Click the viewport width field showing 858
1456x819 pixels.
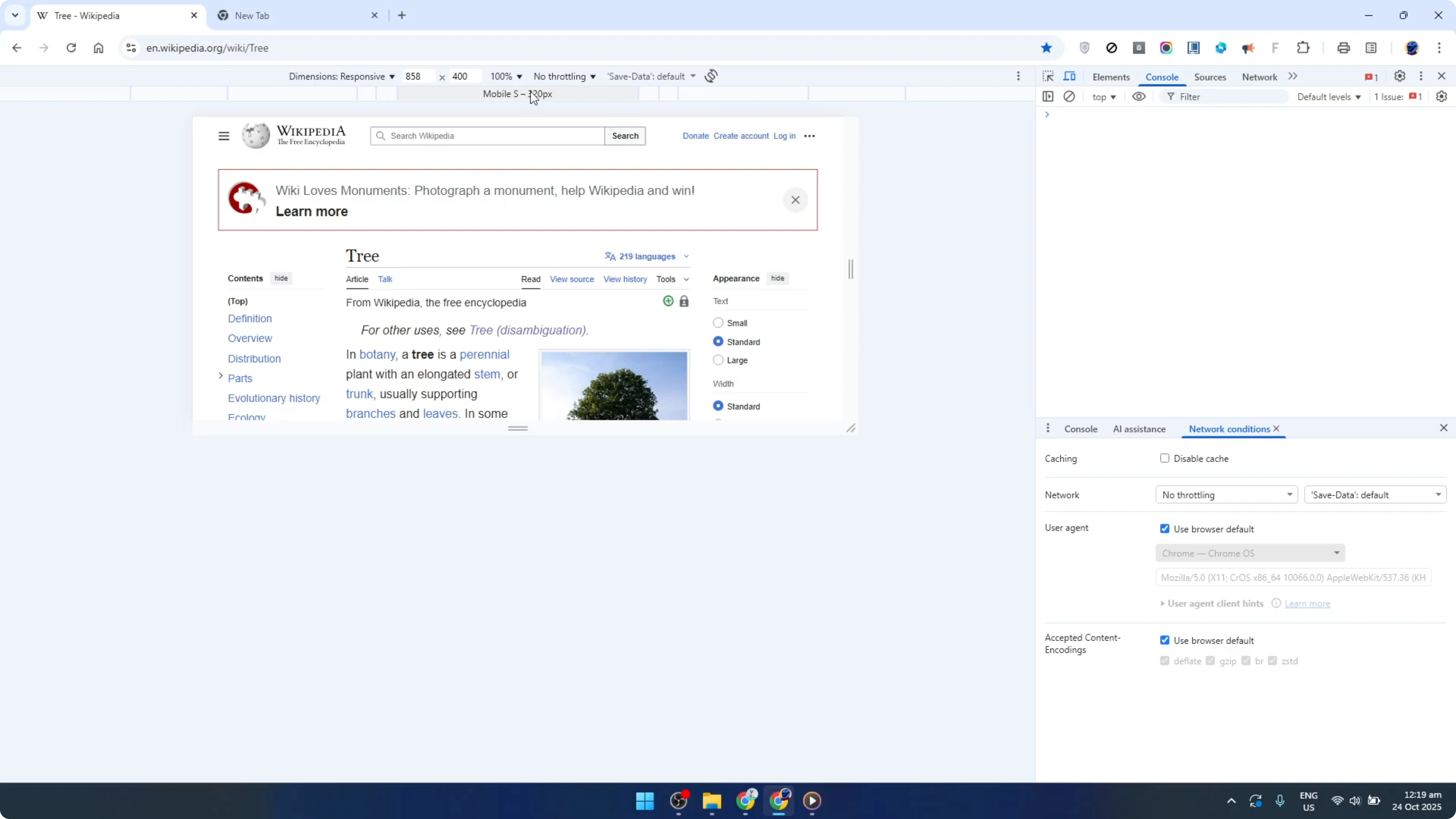[418, 76]
